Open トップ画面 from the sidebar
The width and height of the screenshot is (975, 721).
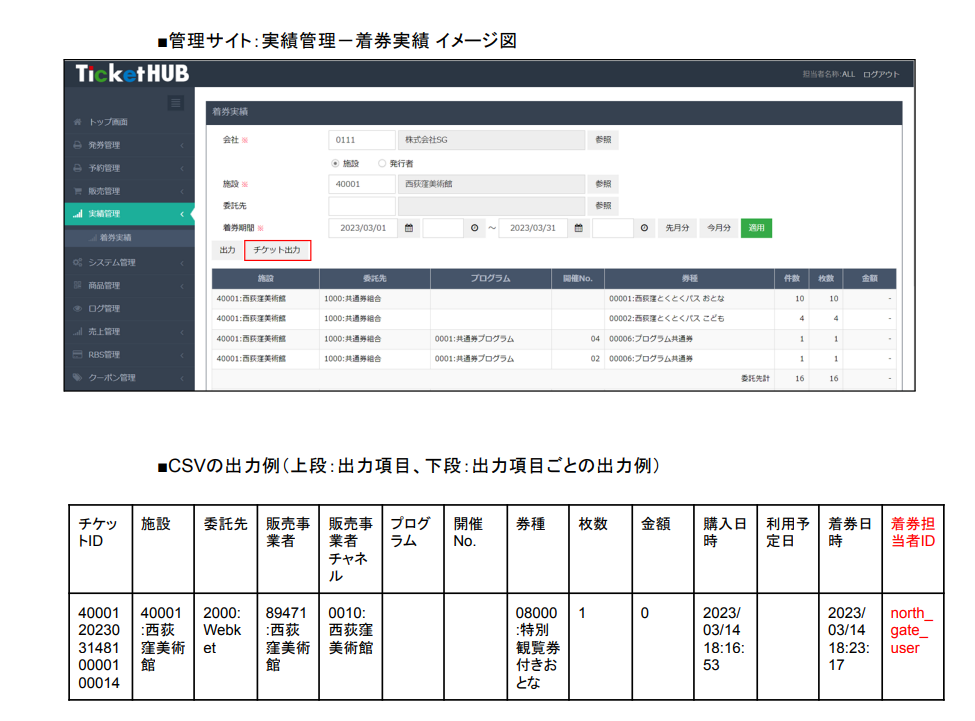[108, 122]
